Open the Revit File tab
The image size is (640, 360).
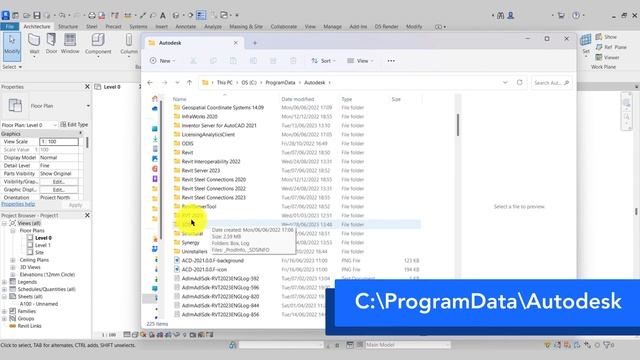9,27
